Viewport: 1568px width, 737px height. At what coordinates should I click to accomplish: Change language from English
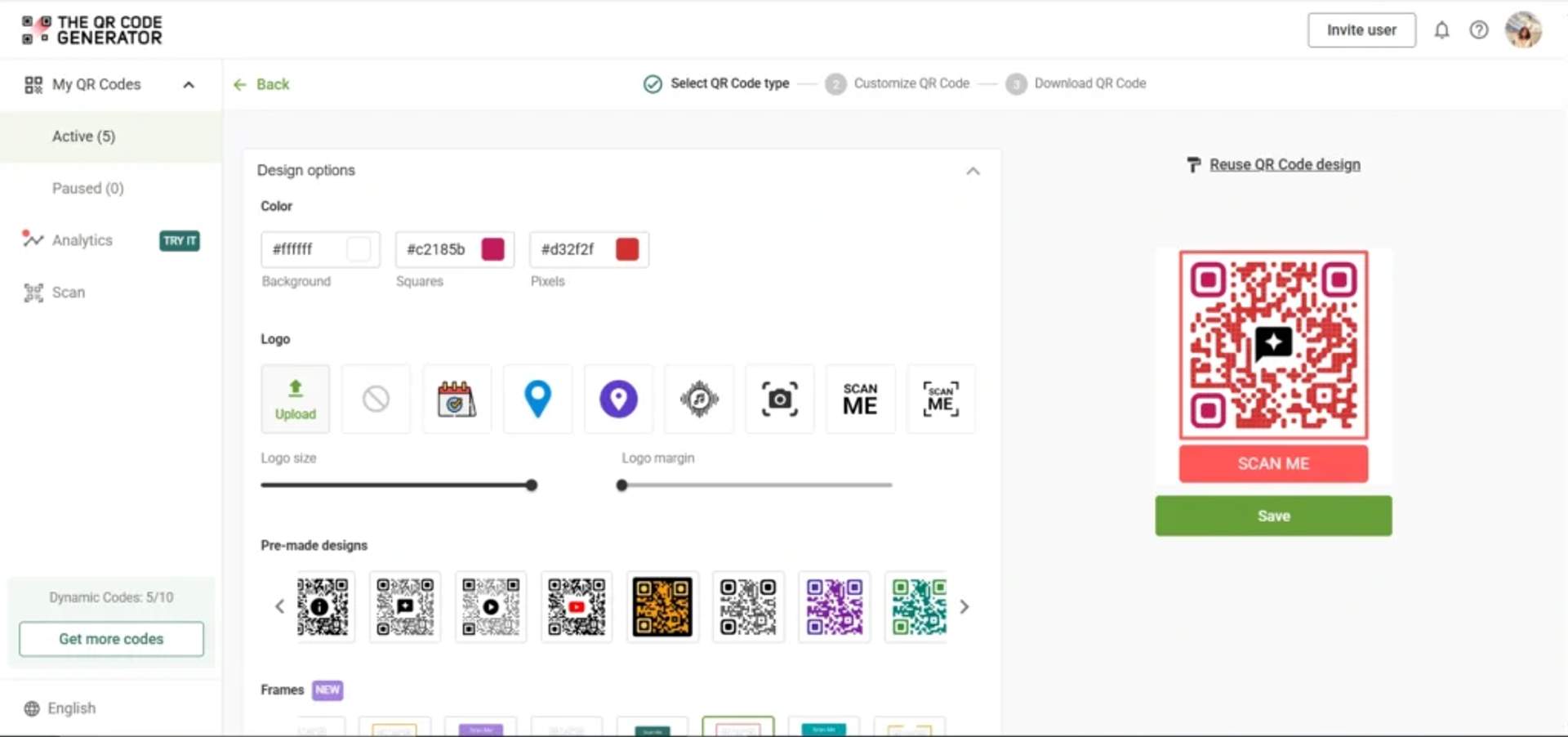click(71, 708)
